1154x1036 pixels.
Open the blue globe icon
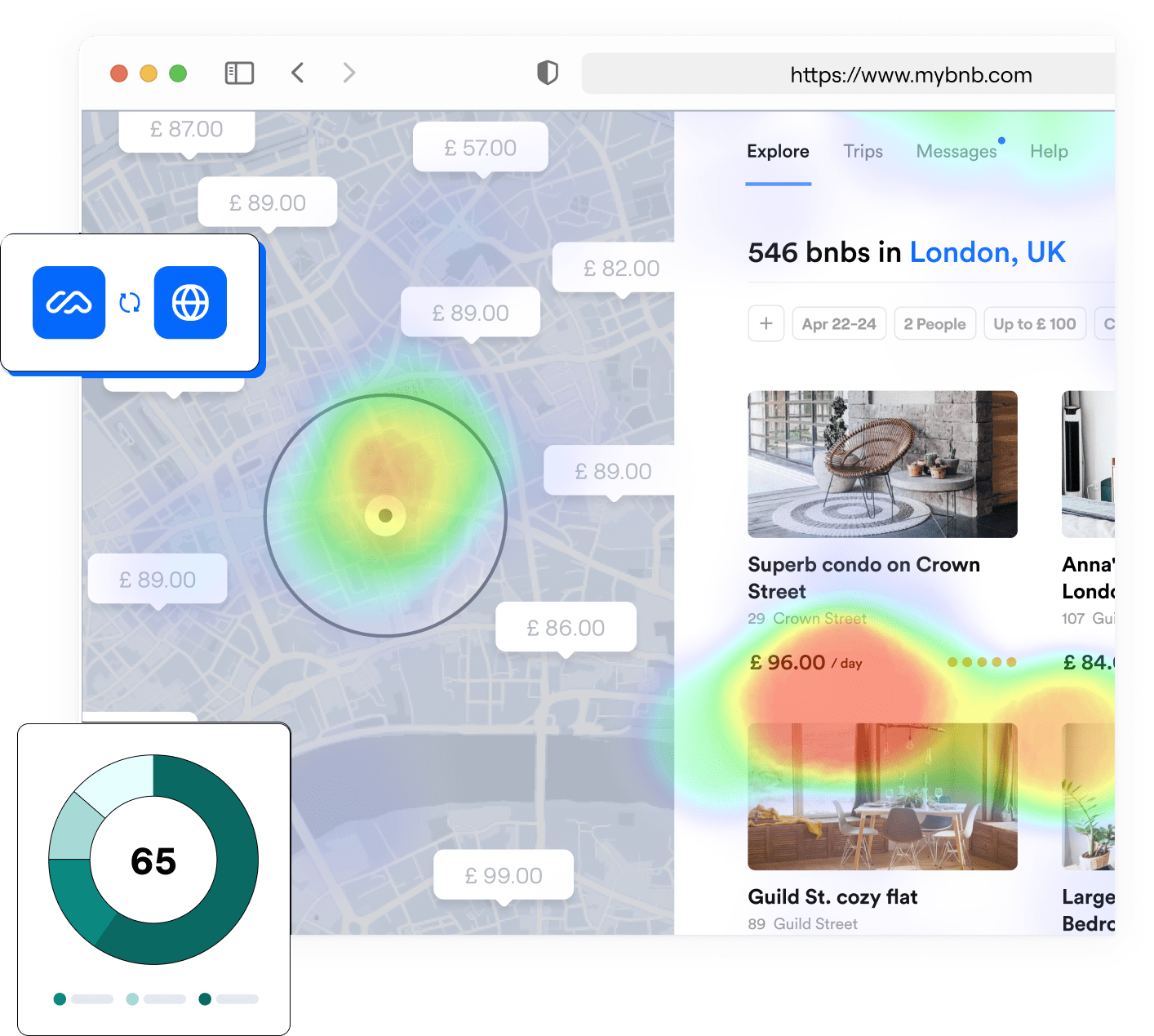[190, 303]
